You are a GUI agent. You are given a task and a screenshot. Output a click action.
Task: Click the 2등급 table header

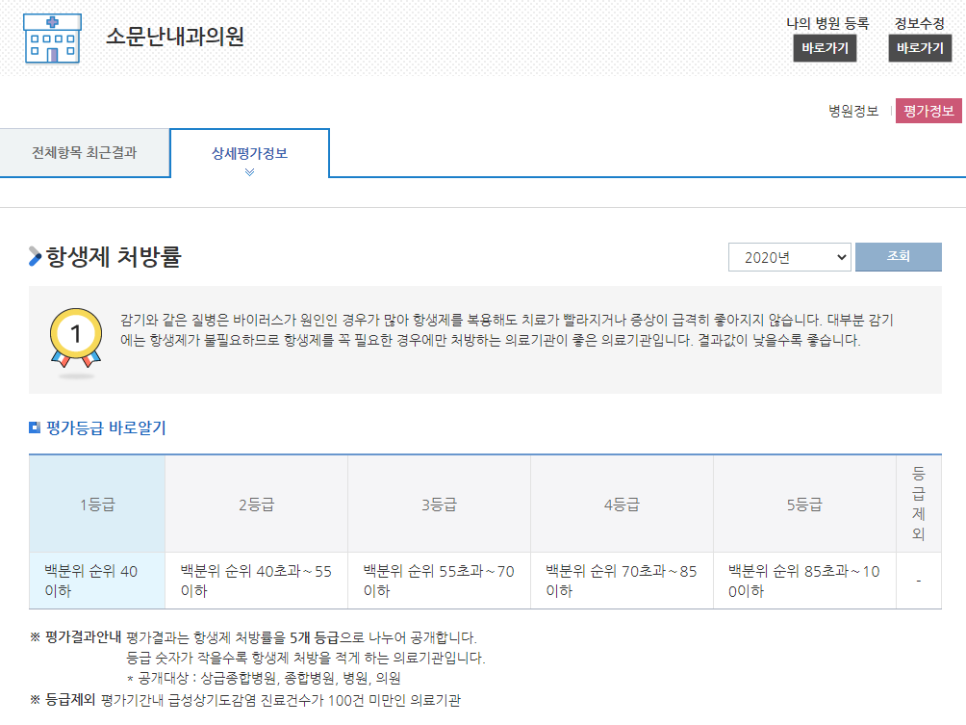[256, 504]
